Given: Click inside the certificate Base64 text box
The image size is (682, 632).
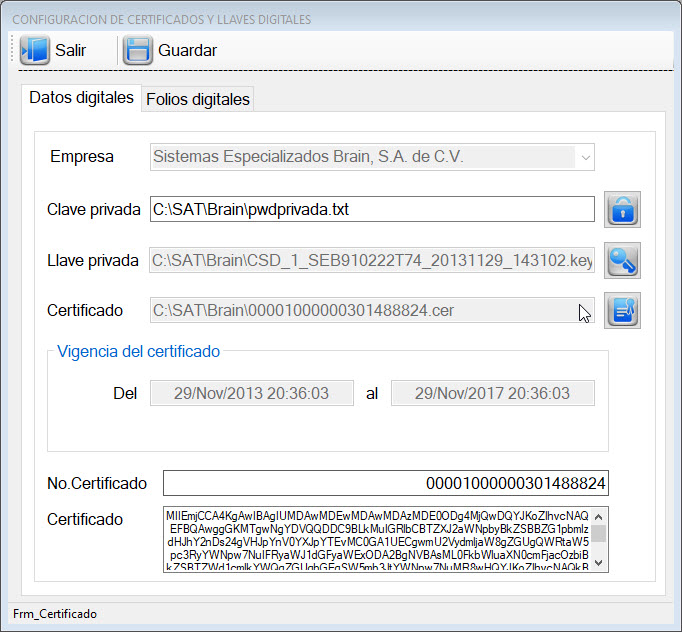Looking at the screenshot, I should 377,539.
